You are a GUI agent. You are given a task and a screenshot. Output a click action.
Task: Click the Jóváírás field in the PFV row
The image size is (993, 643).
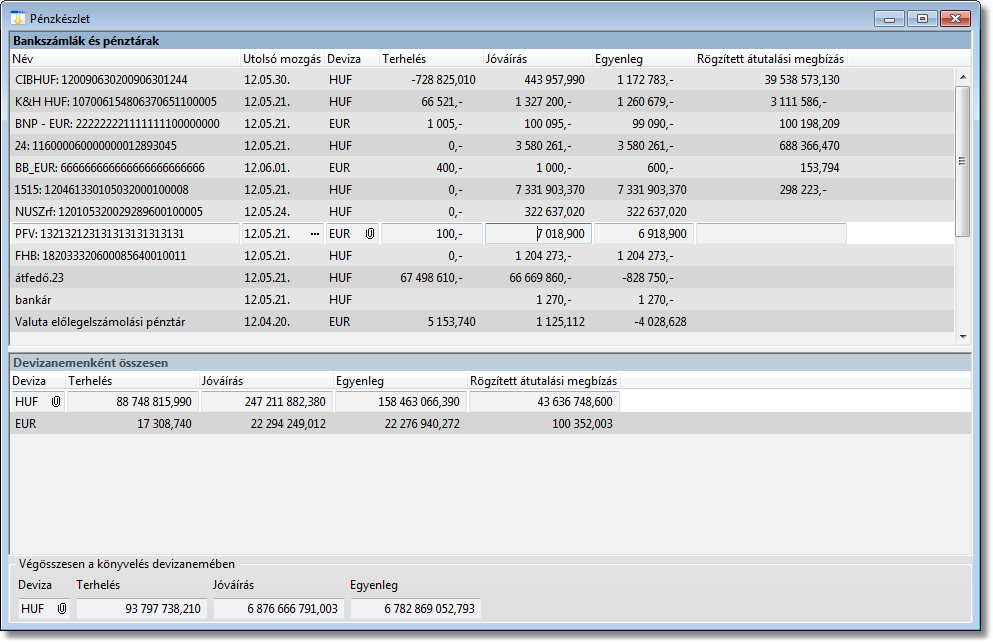[538, 233]
